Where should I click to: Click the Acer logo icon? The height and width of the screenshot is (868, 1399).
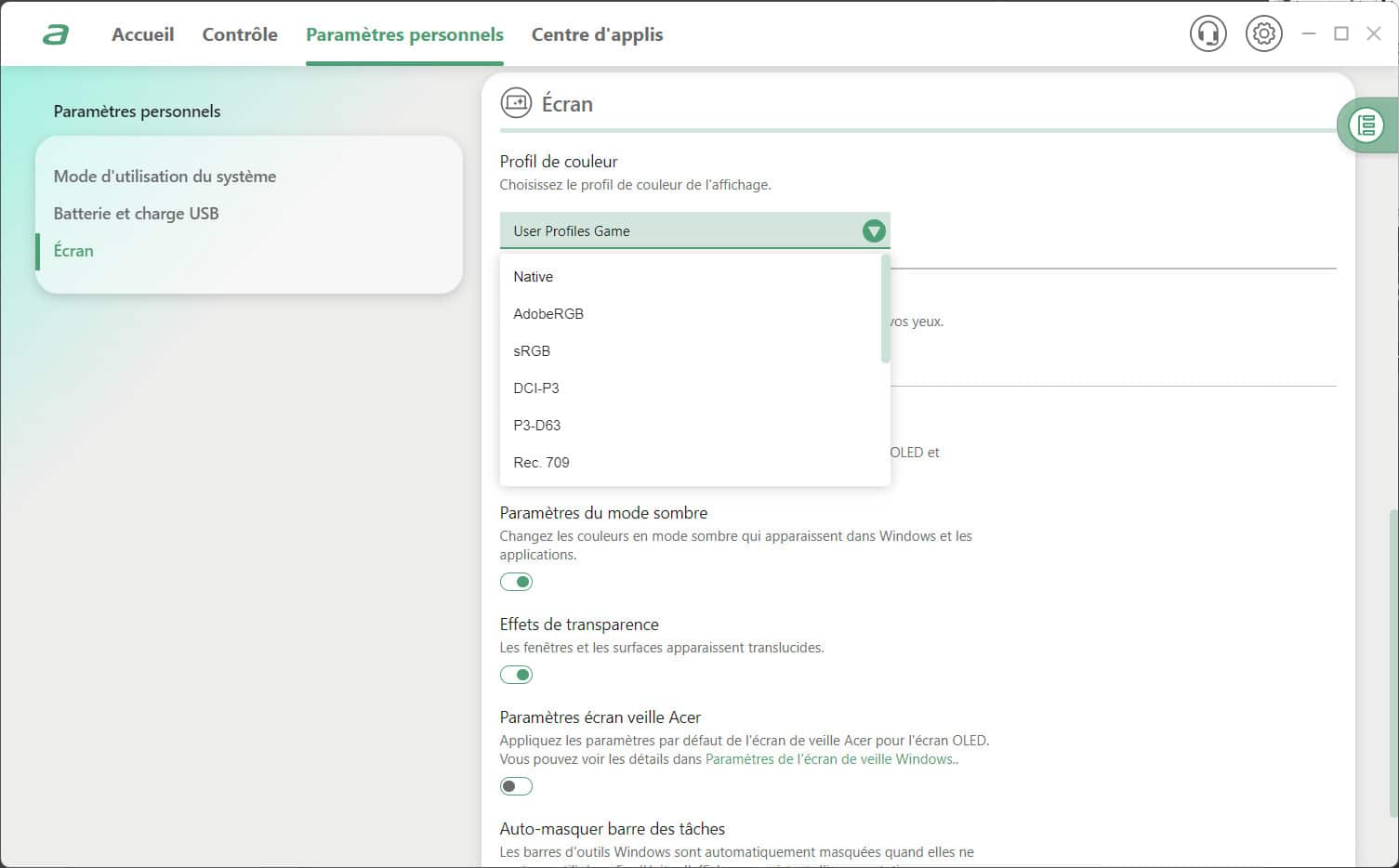point(56,35)
